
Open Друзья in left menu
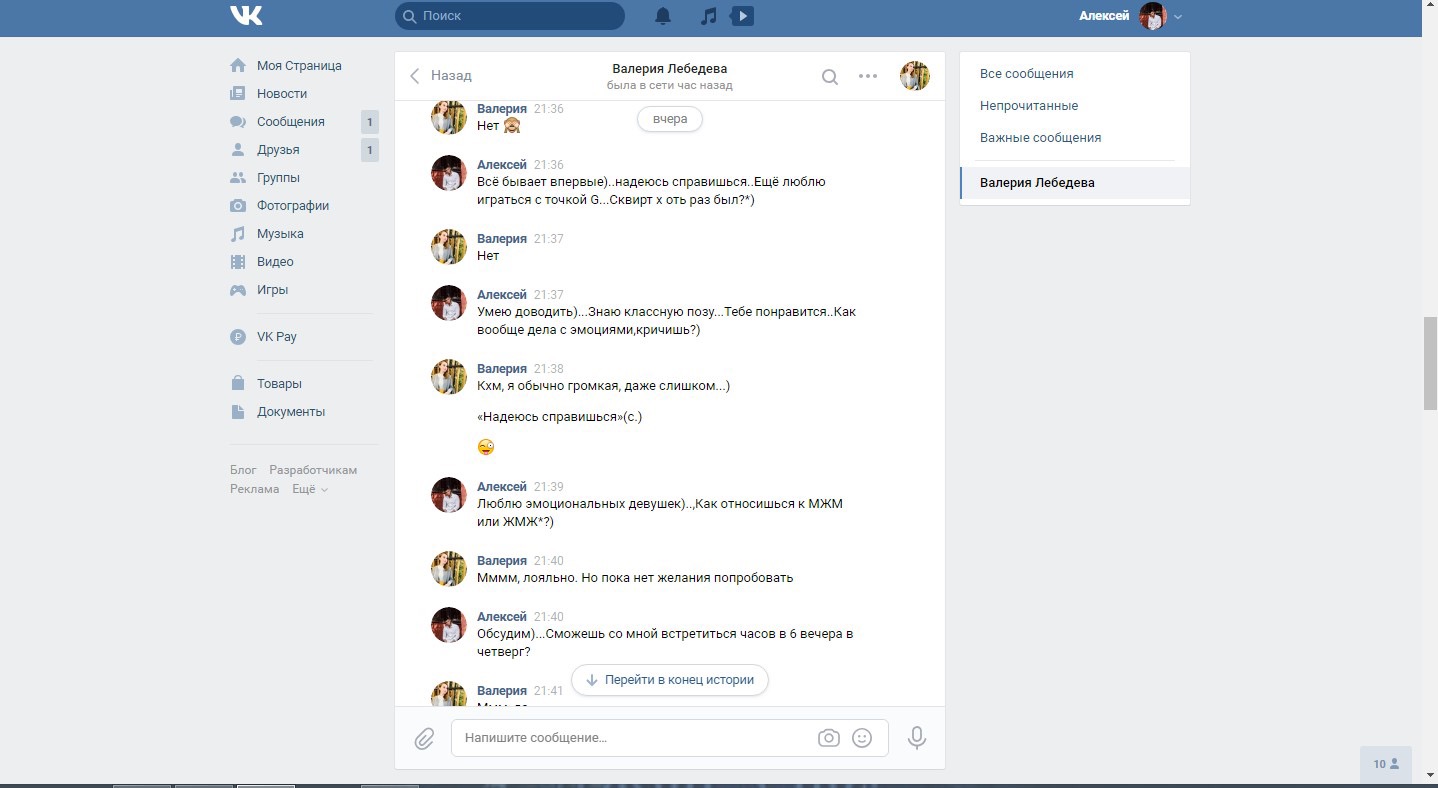click(x=278, y=150)
